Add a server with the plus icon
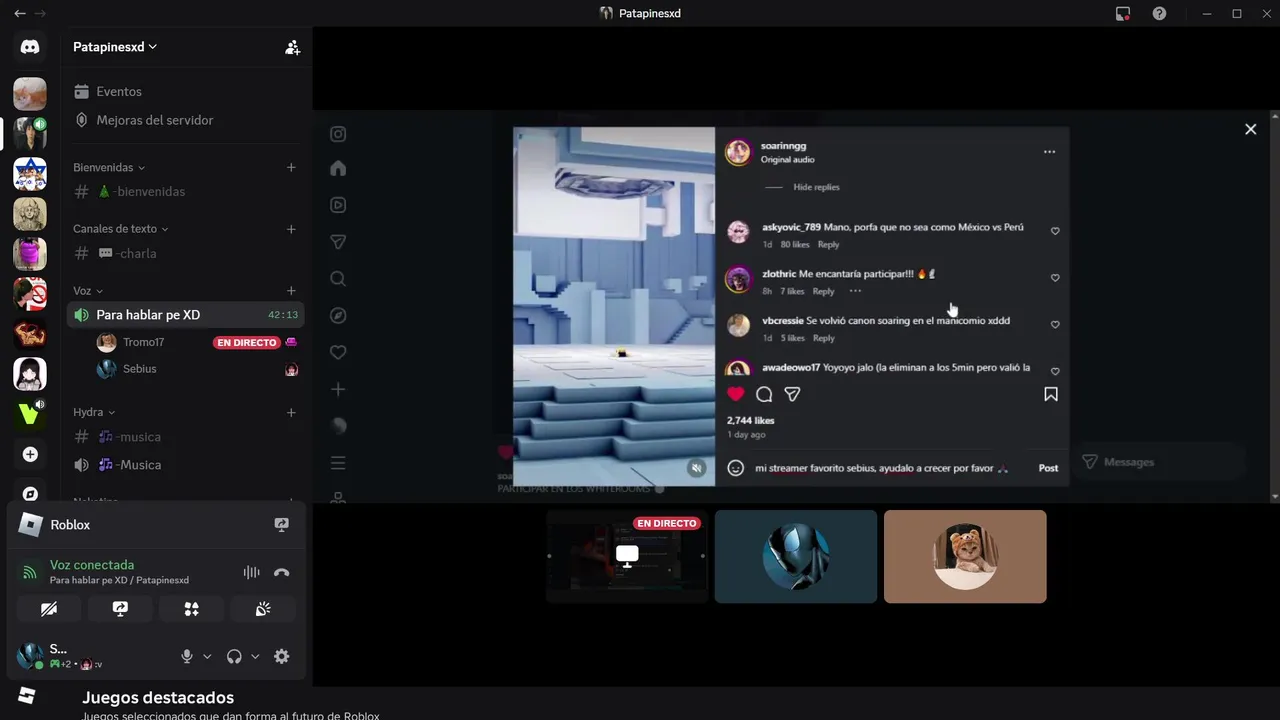This screenshot has height=720, width=1280. pos(30,454)
